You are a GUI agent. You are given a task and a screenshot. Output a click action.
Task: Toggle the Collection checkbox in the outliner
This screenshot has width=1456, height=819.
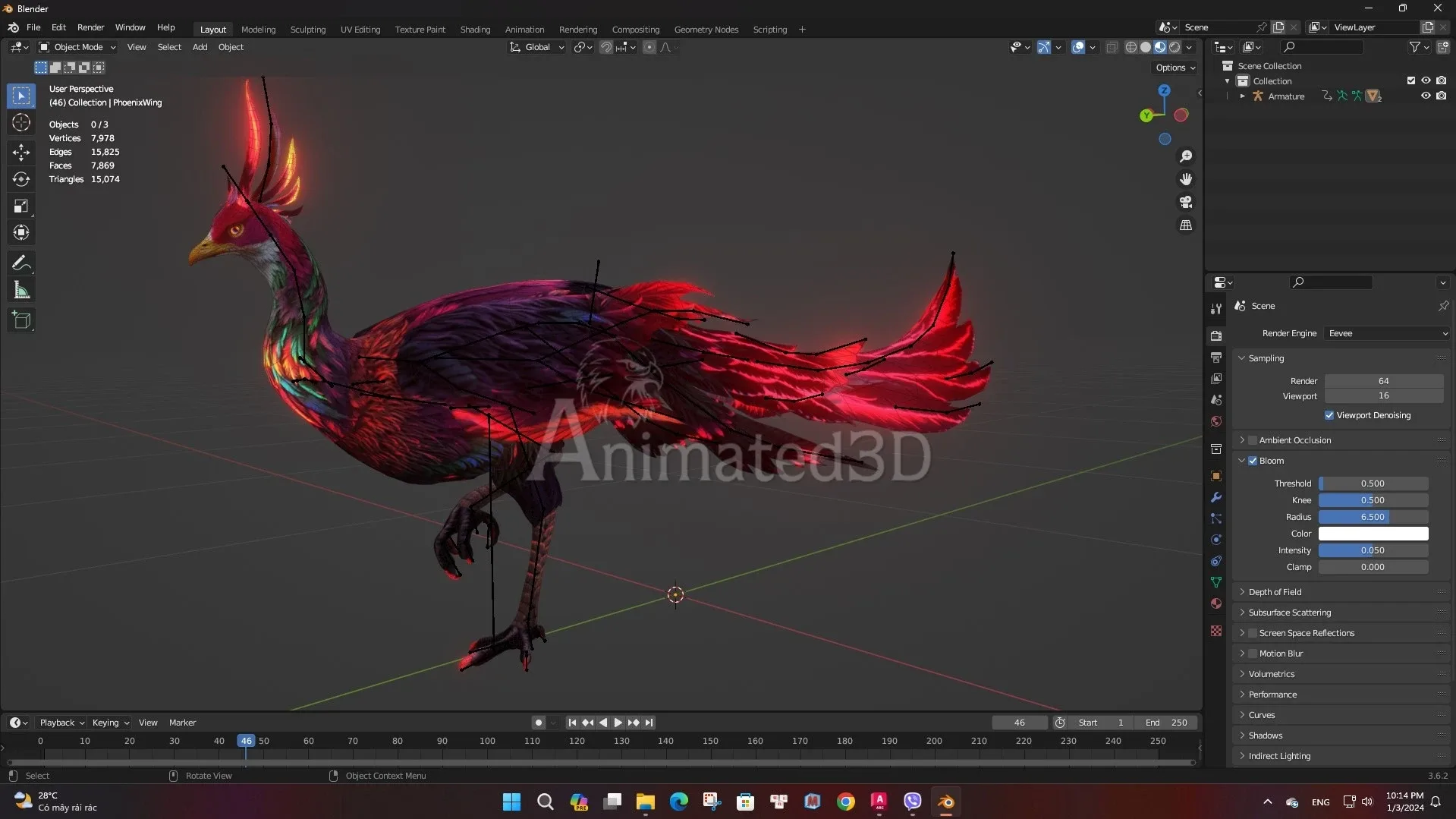point(1410,80)
